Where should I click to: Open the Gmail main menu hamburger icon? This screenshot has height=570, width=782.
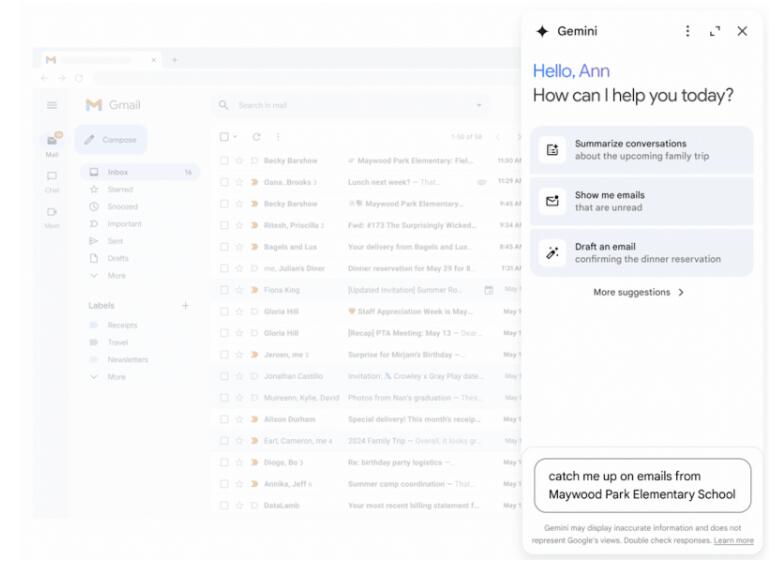52,105
